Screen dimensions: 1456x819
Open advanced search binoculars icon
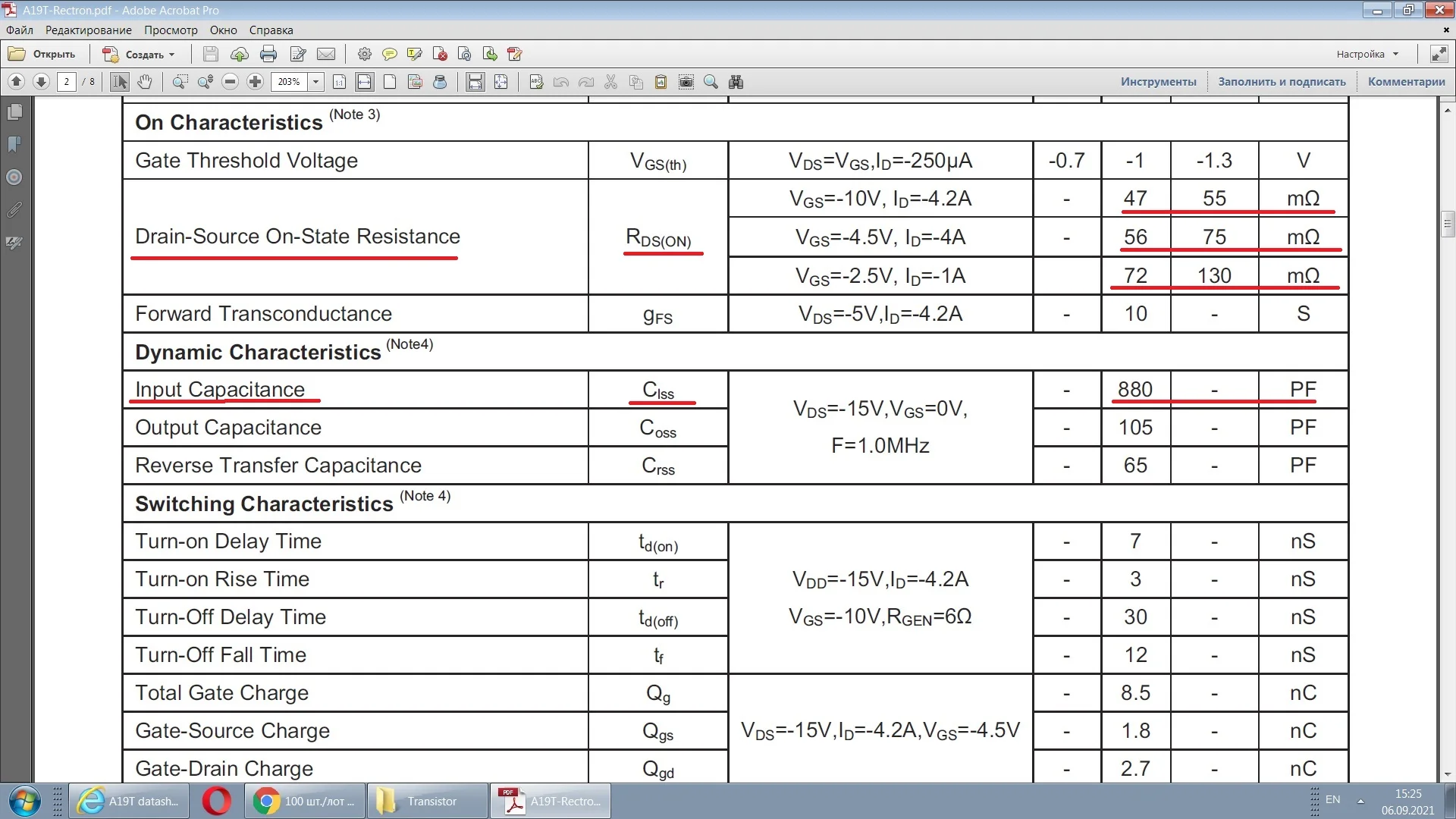[x=736, y=82]
